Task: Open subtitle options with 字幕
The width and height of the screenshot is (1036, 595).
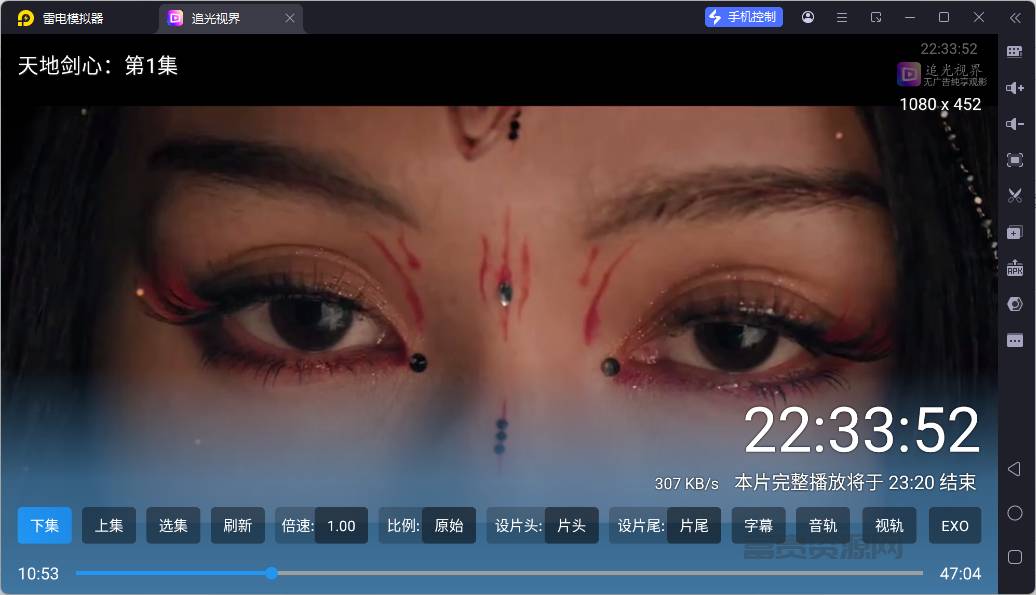Action: coord(758,526)
